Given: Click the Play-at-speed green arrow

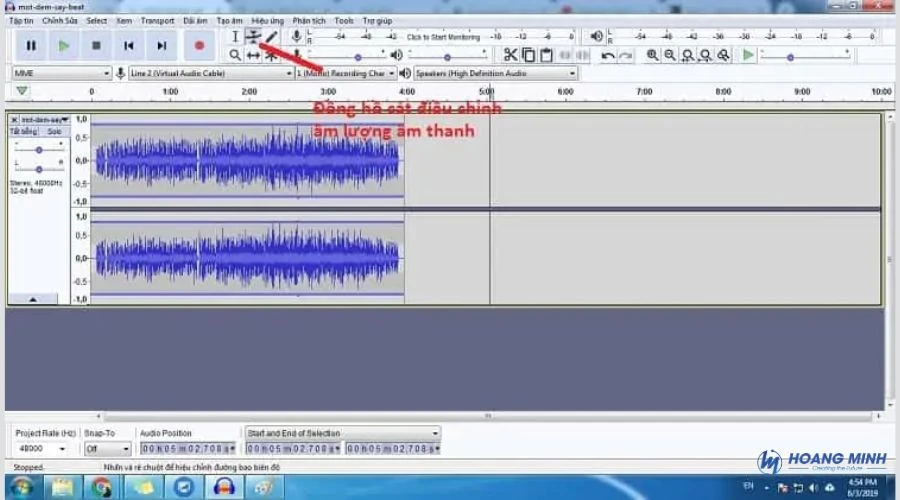Looking at the screenshot, I should (x=748, y=55).
